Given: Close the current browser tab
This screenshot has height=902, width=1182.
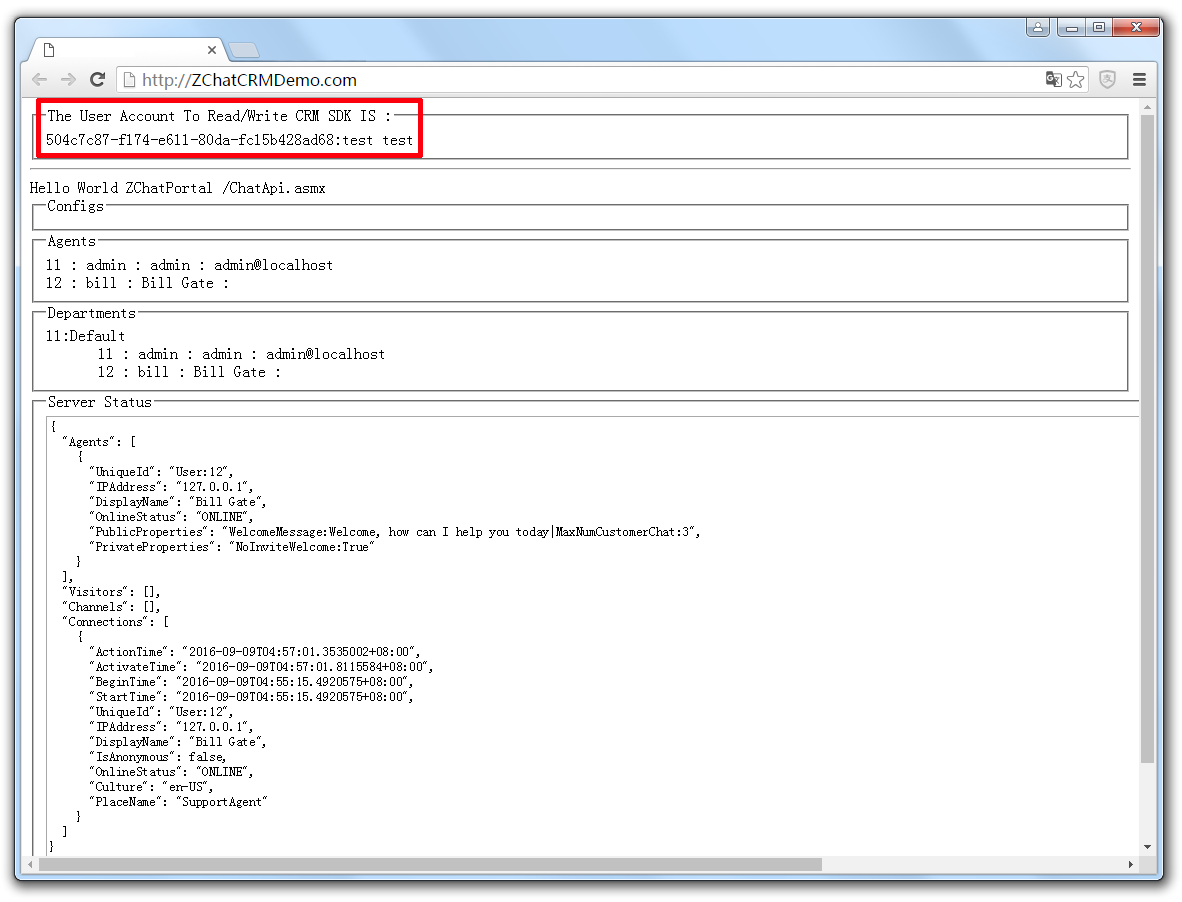Looking at the screenshot, I should pos(212,50).
